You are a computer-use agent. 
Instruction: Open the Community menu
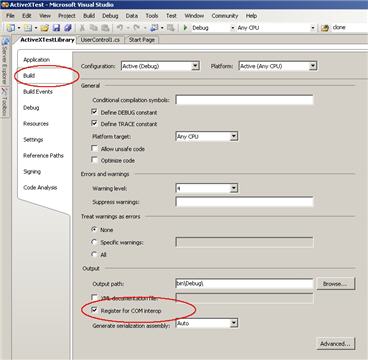(225, 16)
